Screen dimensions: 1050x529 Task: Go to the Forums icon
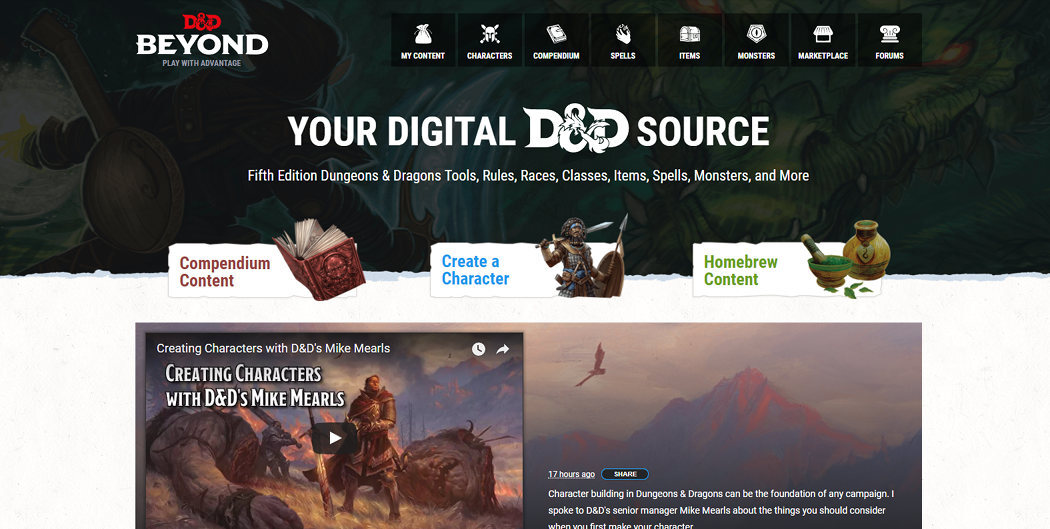pyautogui.click(x=889, y=34)
